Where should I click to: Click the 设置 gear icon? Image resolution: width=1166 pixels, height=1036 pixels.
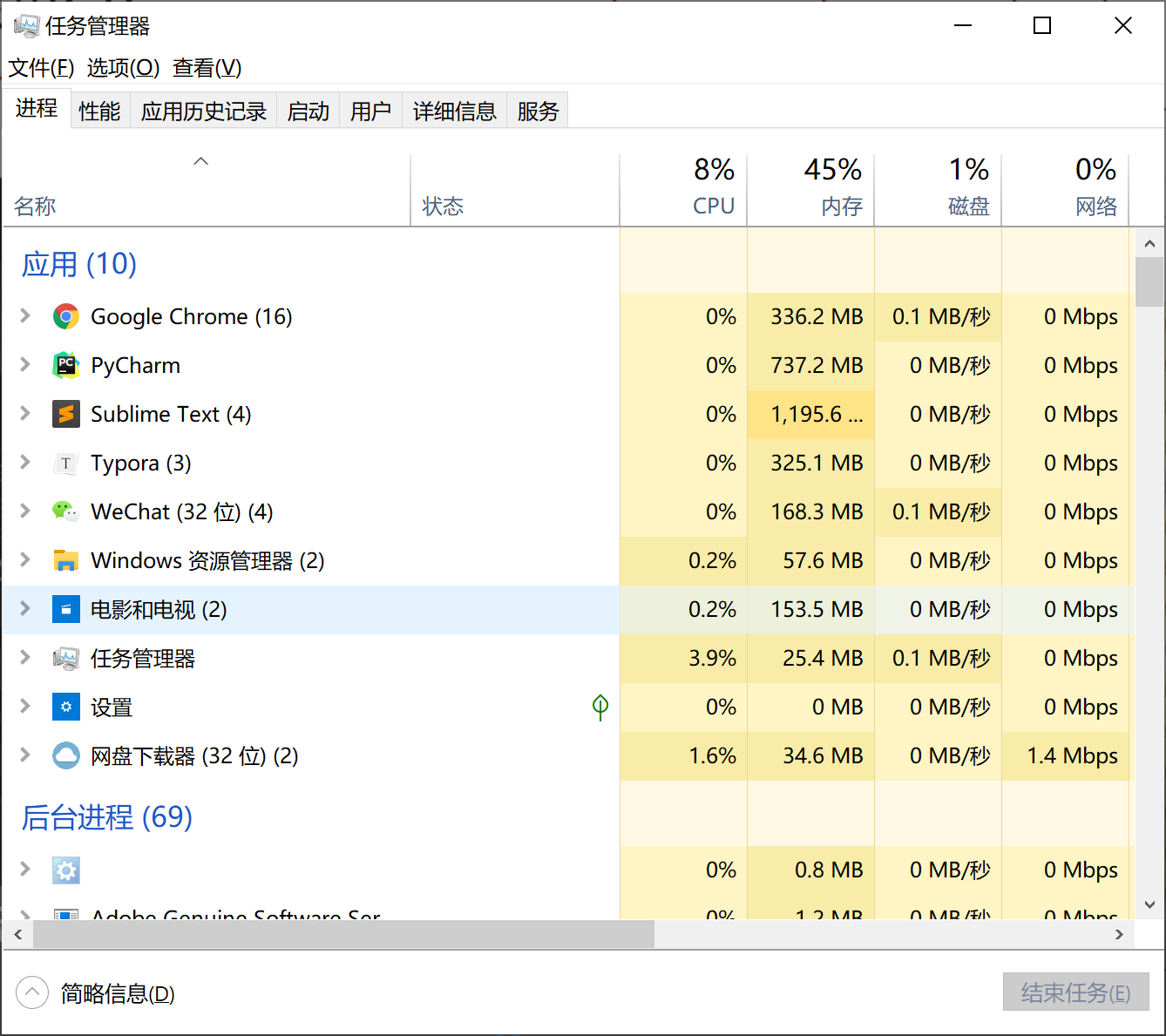tap(66, 707)
